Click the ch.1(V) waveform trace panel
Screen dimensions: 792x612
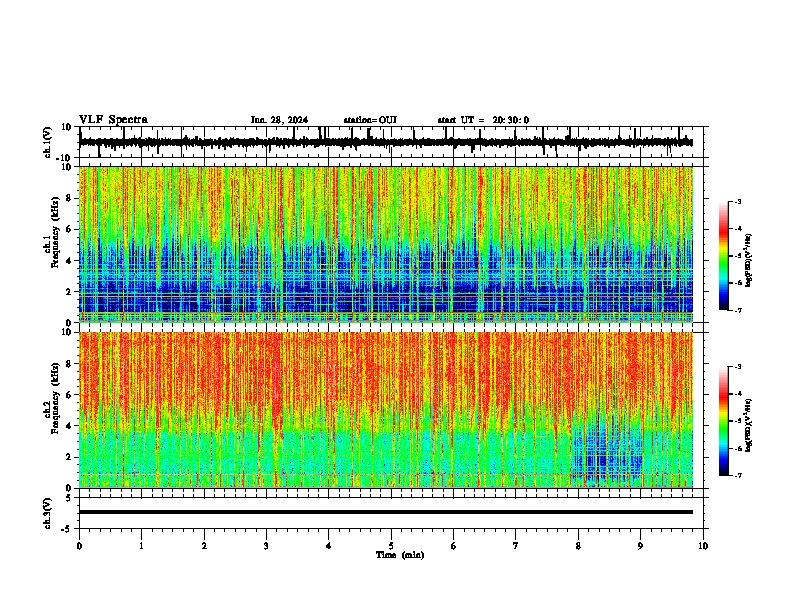click(391, 142)
